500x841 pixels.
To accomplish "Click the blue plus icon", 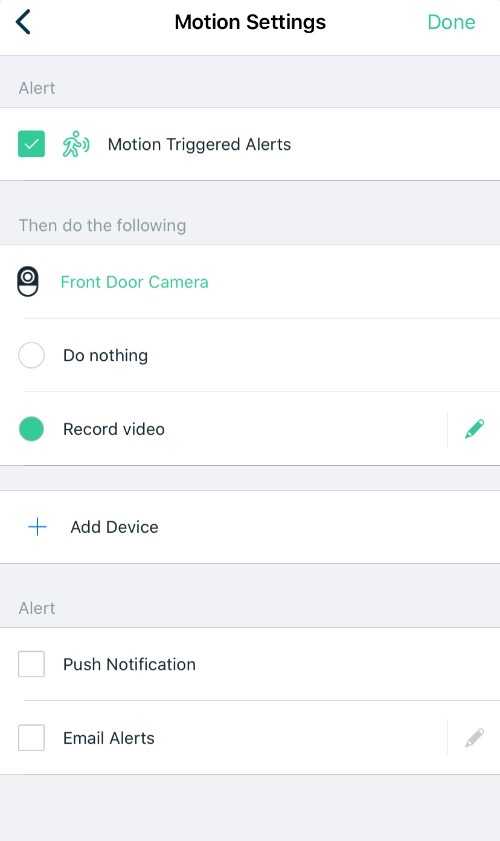I will click(x=37, y=527).
